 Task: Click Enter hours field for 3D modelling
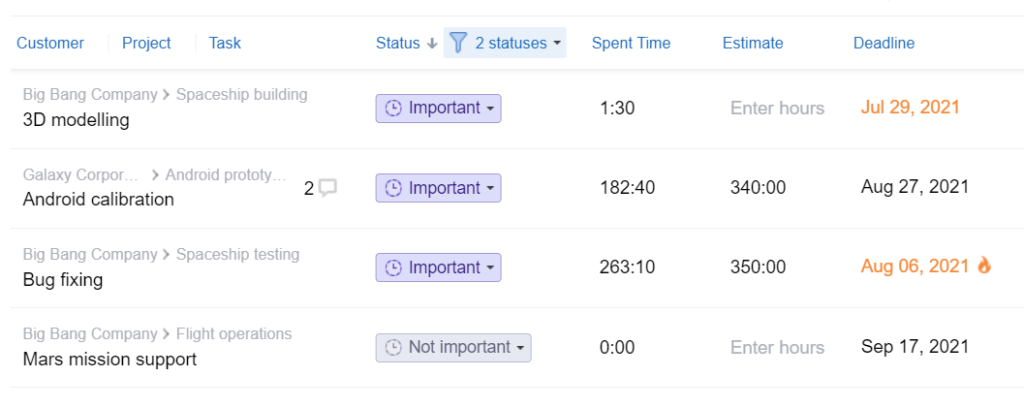tap(777, 108)
